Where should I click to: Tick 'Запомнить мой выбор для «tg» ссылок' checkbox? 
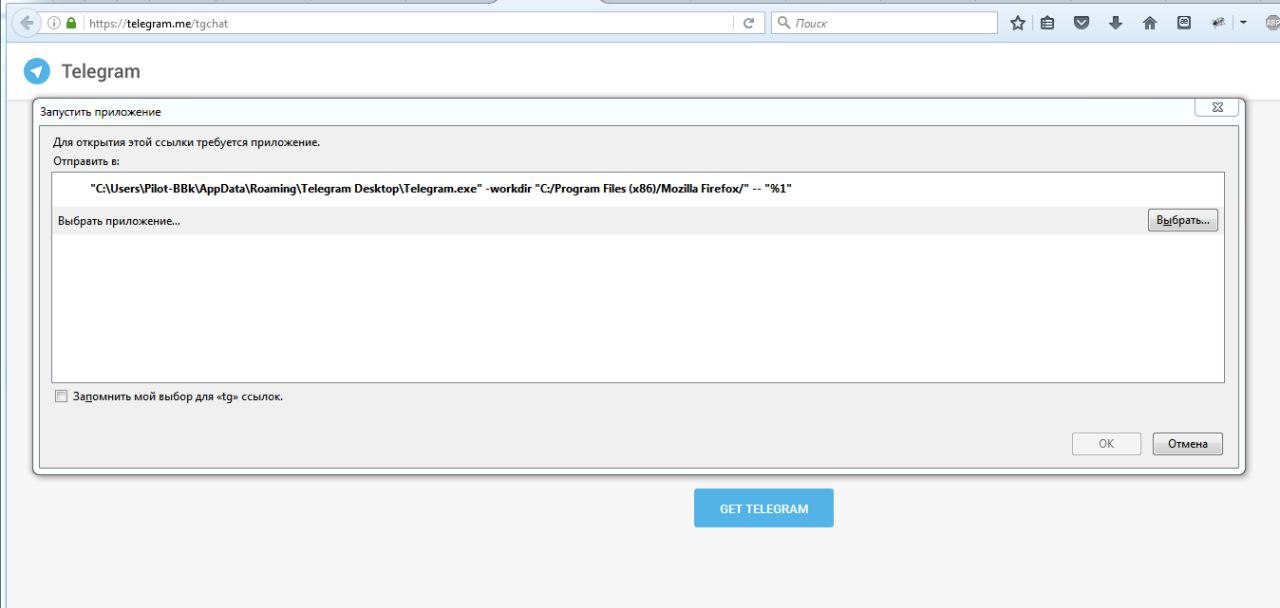[62, 396]
